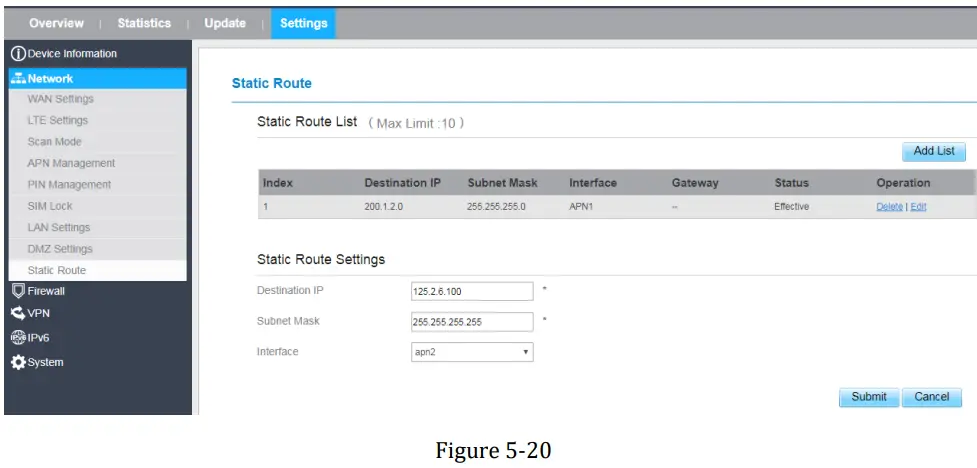977x468 pixels.
Task: Click the Operation column header
Action: click(903, 183)
